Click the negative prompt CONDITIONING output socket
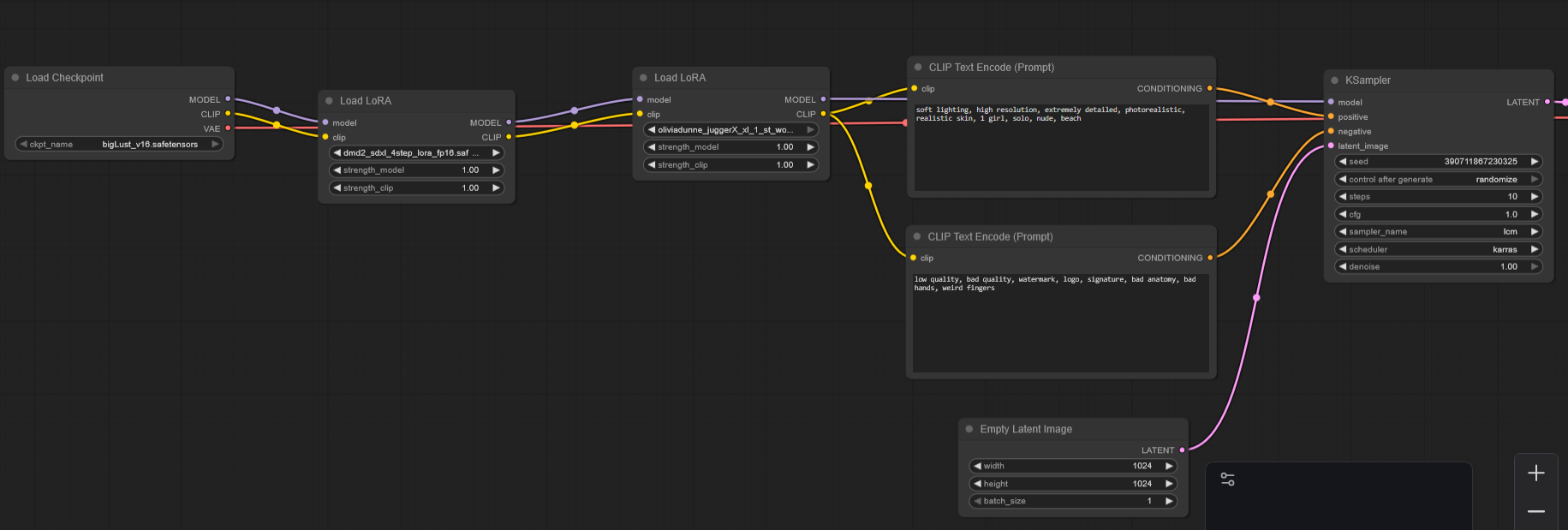The height and width of the screenshot is (530, 1568). (x=1209, y=258)
